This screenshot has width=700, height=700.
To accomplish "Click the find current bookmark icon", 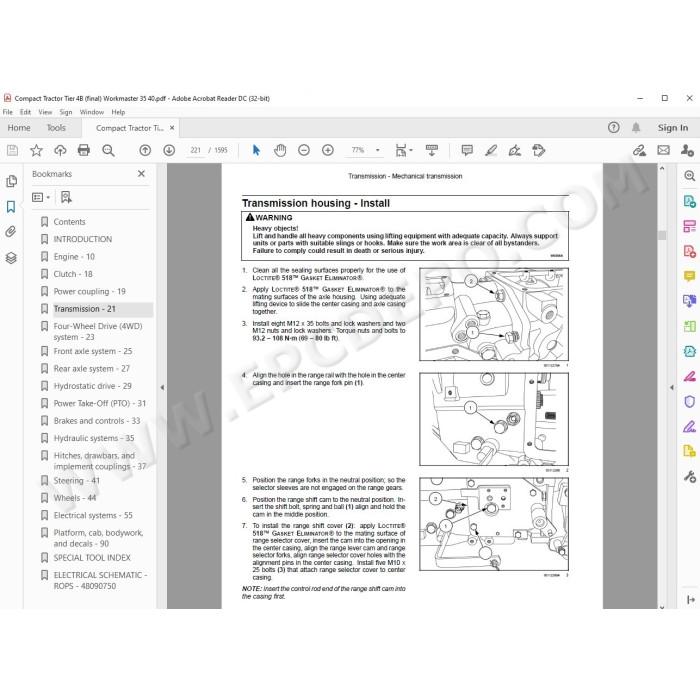I will click(66, 197).
